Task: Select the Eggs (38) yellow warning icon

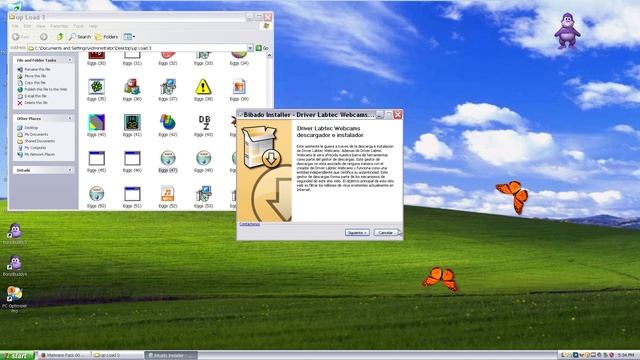Action: point(203,87)
